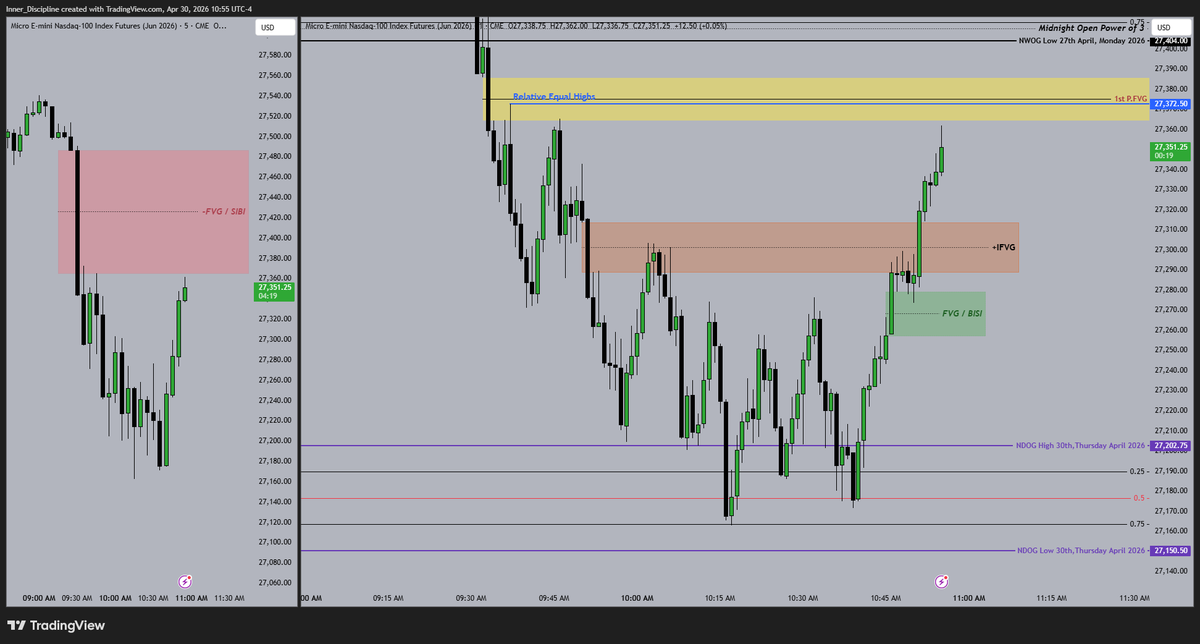
Task: Click the purple 27,202.75 price label
Action: coord(1169,446)
